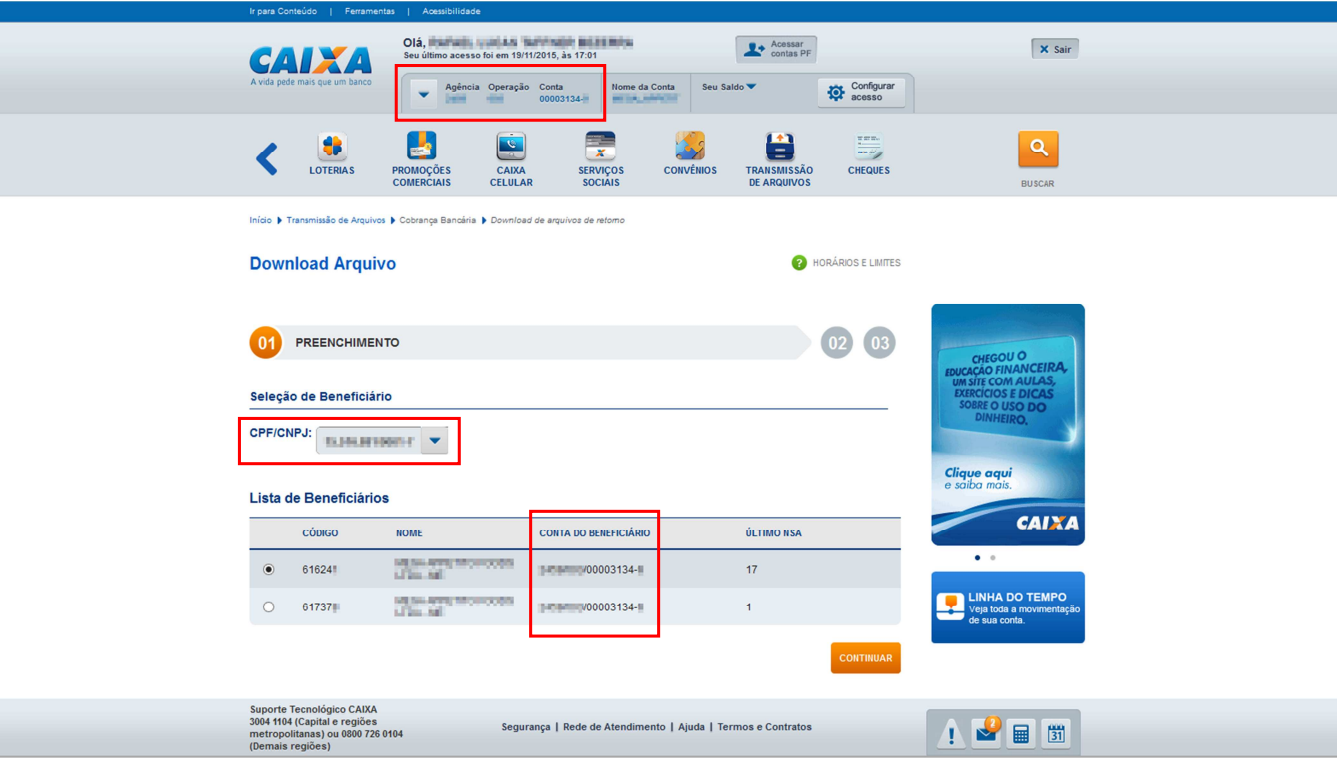
Task: Open the Caixa Celular icon
Action: coord(511,146)
